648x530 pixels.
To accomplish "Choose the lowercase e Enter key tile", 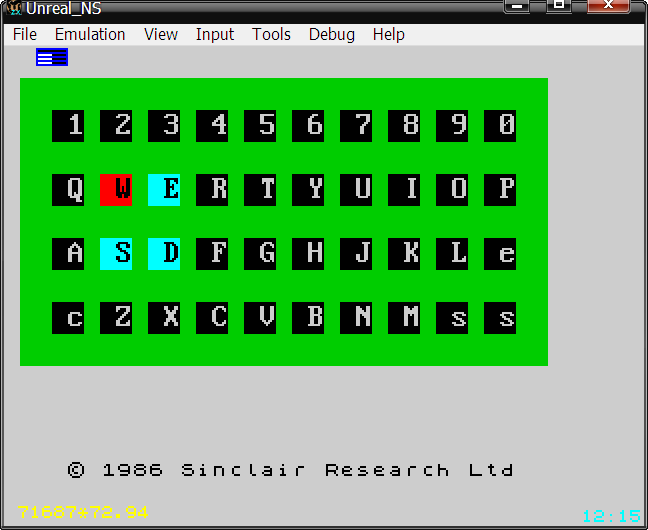I will (500, 254).
